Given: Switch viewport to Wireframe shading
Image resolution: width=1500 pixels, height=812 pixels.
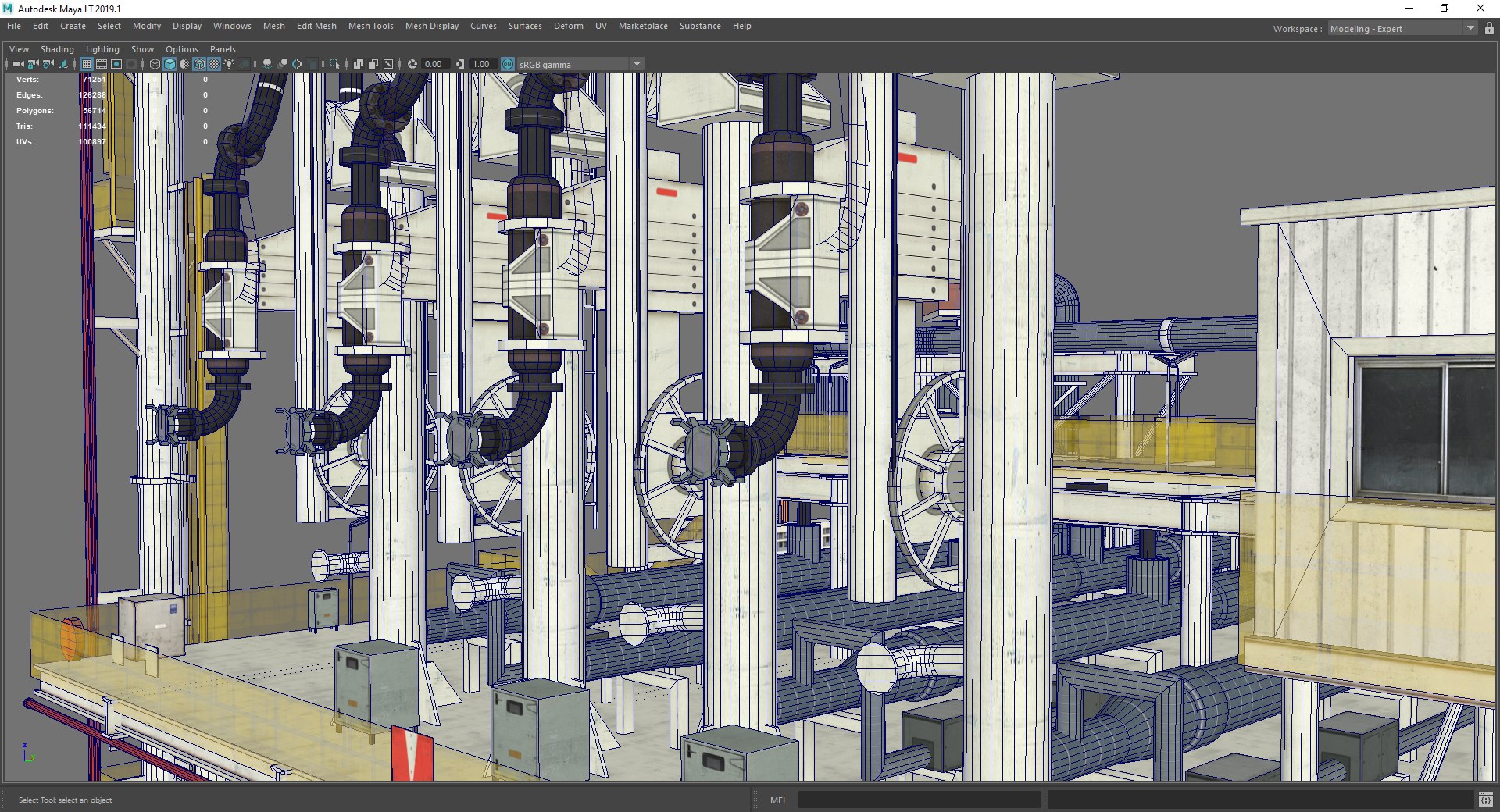Looking at the screenshot, I should (155, 64).
